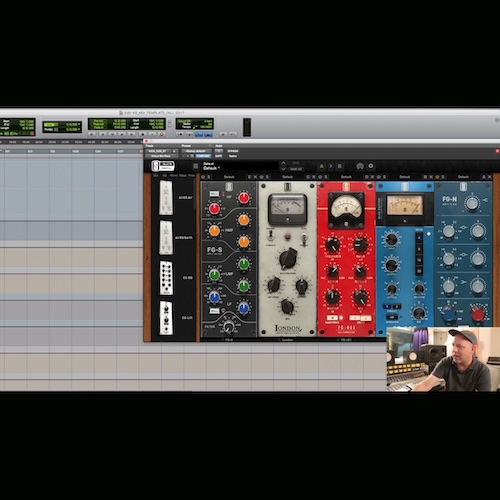Toggle the plugin Bypass button

click(233, 151)
